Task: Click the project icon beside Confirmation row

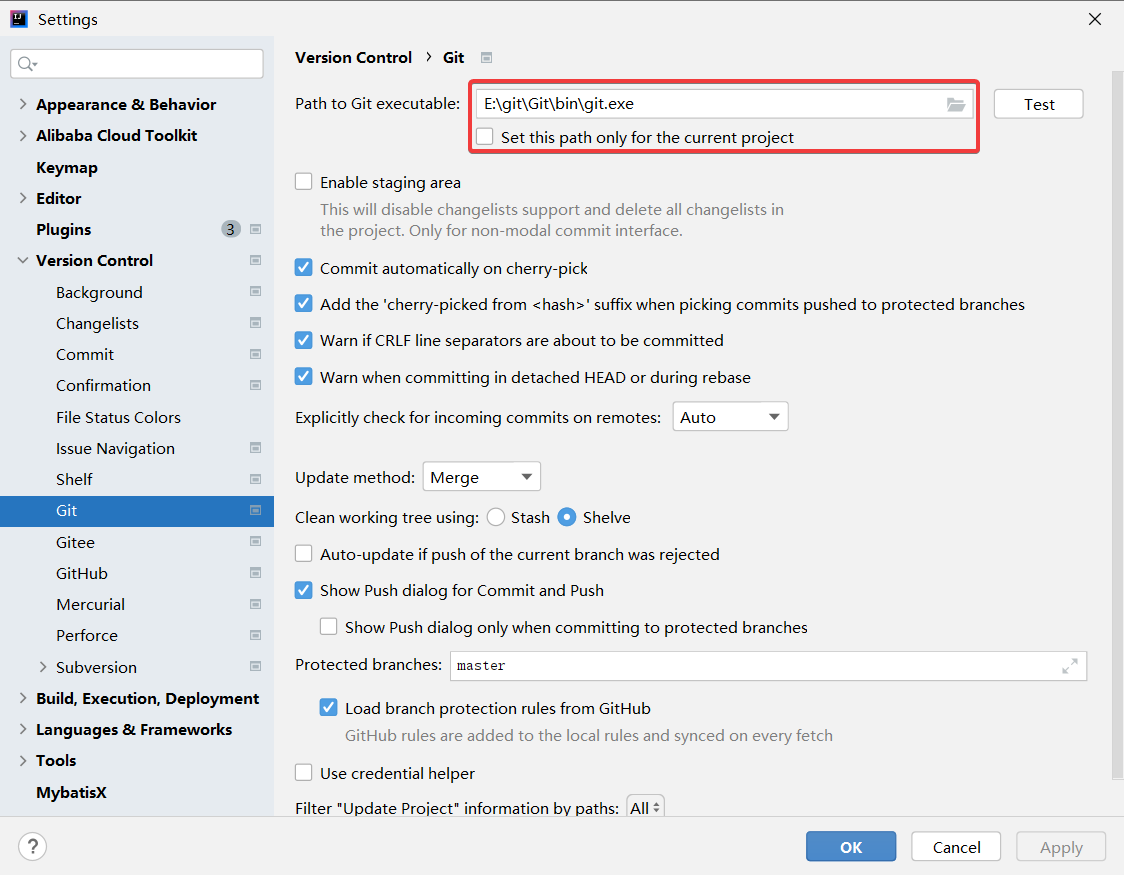Action: tap(255, 386)
